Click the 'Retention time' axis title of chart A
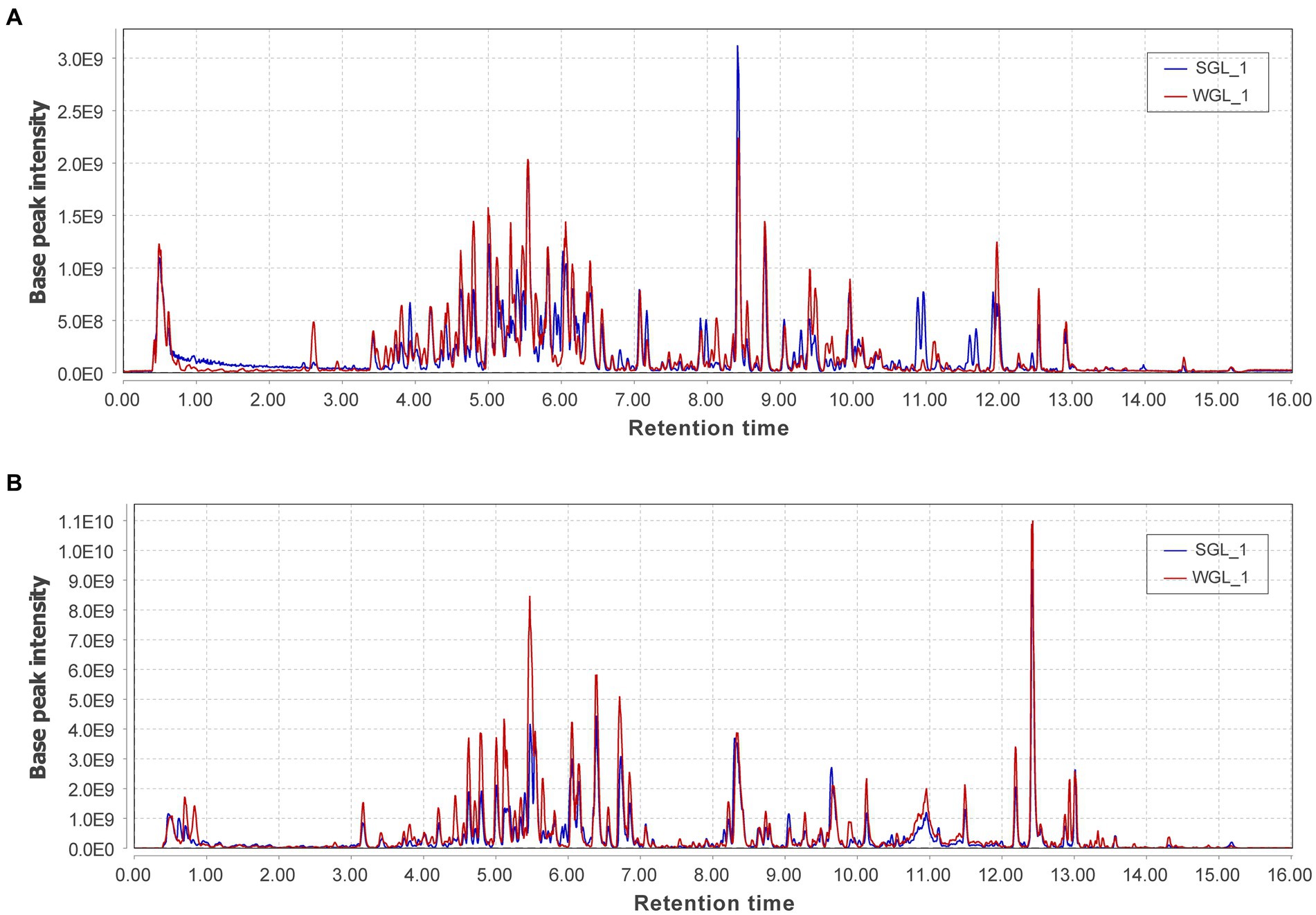Image resolution: width=1316 pixels, height=915 pixels. pyautogui.click(x=708, y=428)
